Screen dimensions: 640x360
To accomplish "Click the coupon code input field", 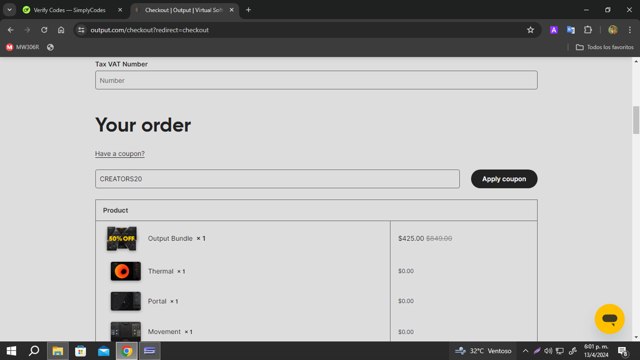I will (x=278, y=179).
